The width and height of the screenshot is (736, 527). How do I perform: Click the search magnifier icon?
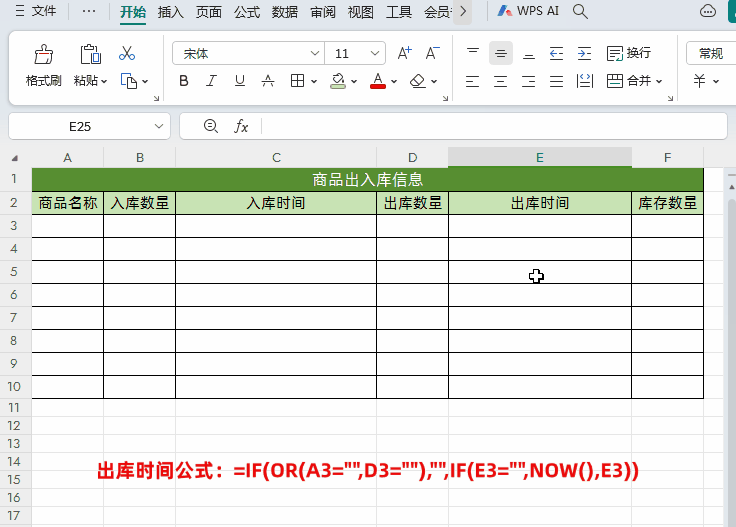click(x=580, y=11)
